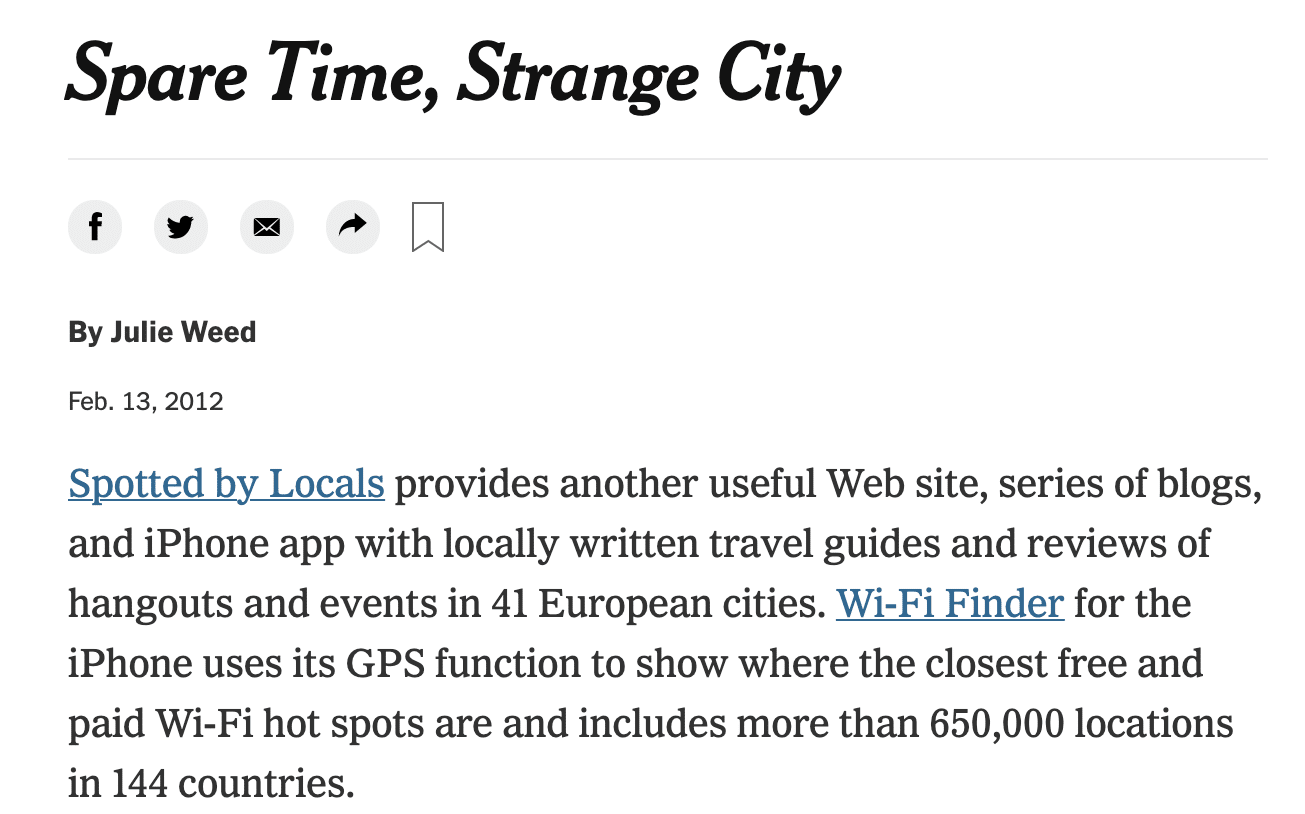Follow the Wi-Fi Finder link
Viewport: 1305px width, 814px height.
(950, 604)
